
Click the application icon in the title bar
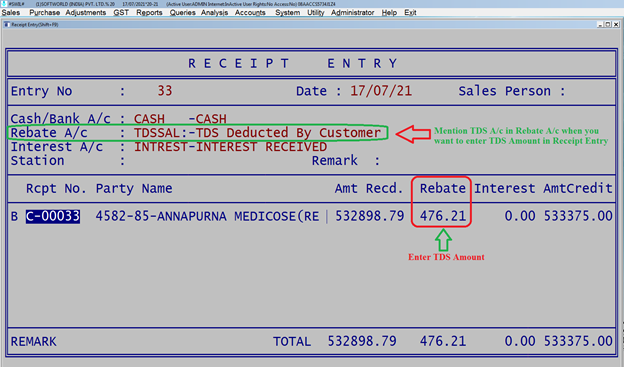tap(4, 4)
